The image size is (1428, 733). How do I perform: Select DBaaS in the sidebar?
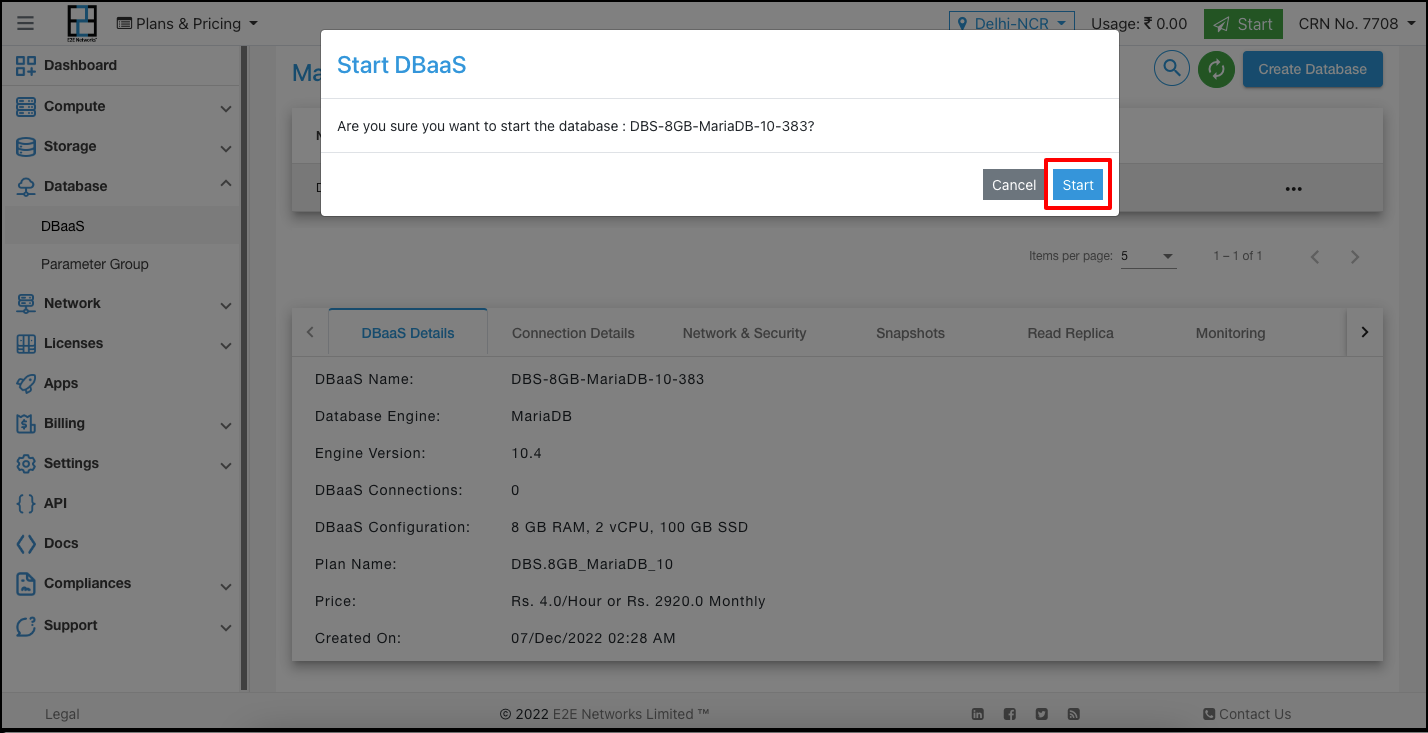click(x=63, y=226)
